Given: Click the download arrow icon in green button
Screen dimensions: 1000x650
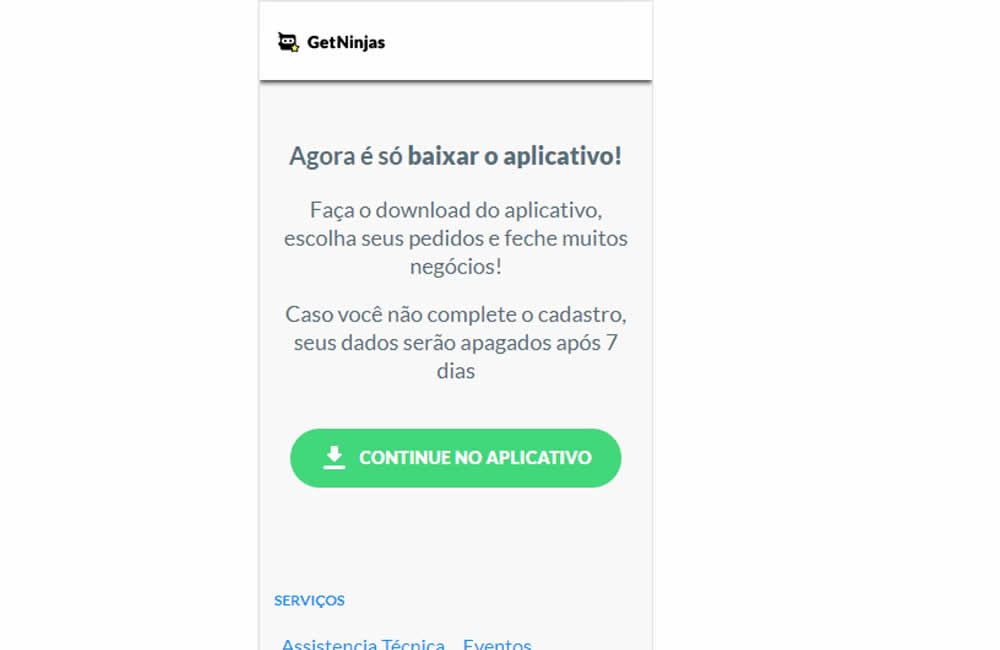Looking at the screenshot, I should click(334, 457).
